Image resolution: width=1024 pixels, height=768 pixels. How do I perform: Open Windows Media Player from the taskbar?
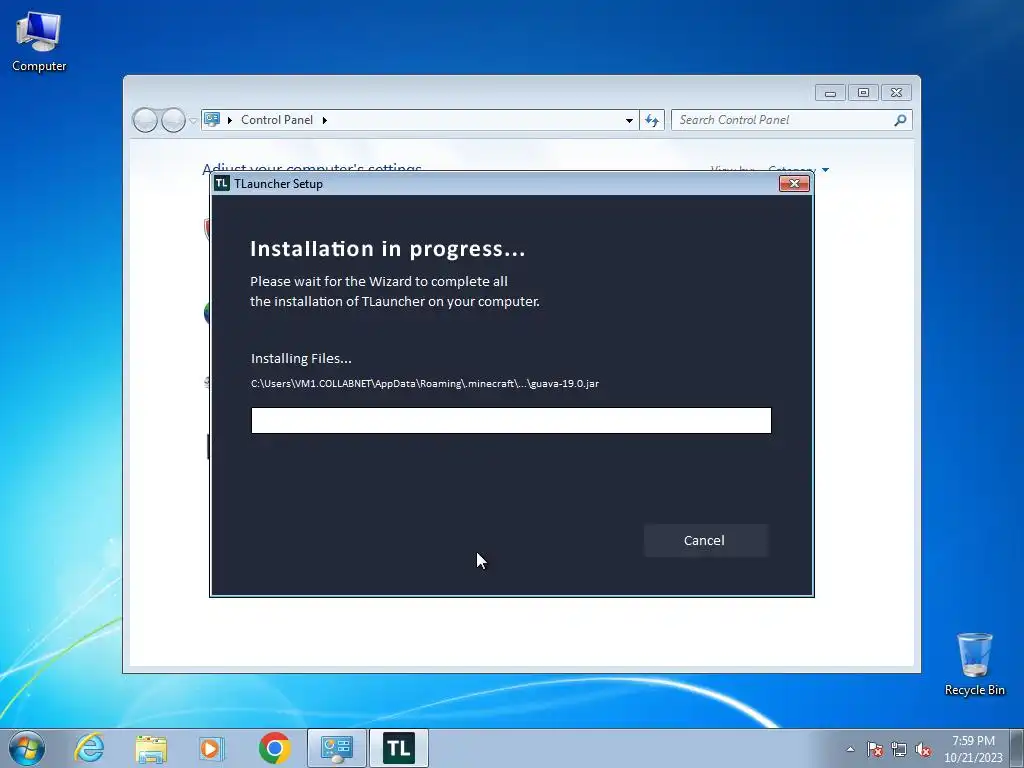(x=212, y=748)
